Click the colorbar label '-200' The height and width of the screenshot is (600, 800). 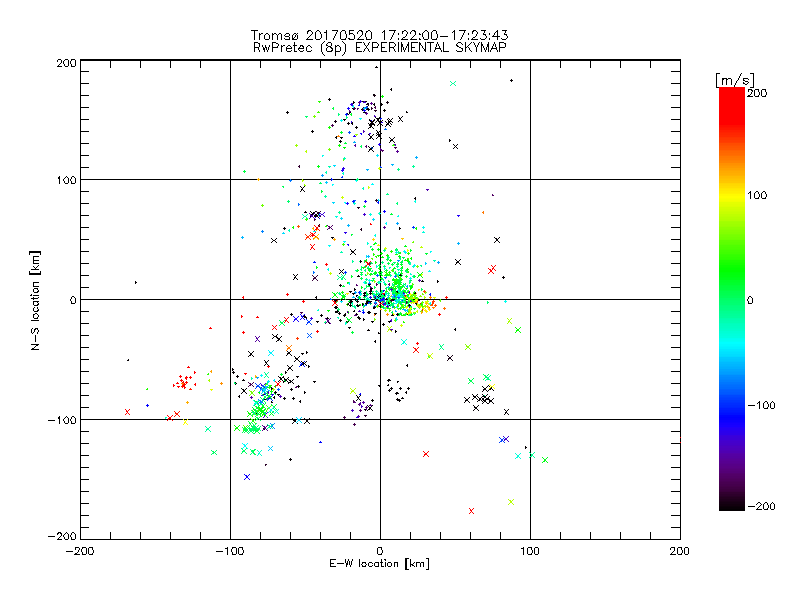(x=761, y=506)
